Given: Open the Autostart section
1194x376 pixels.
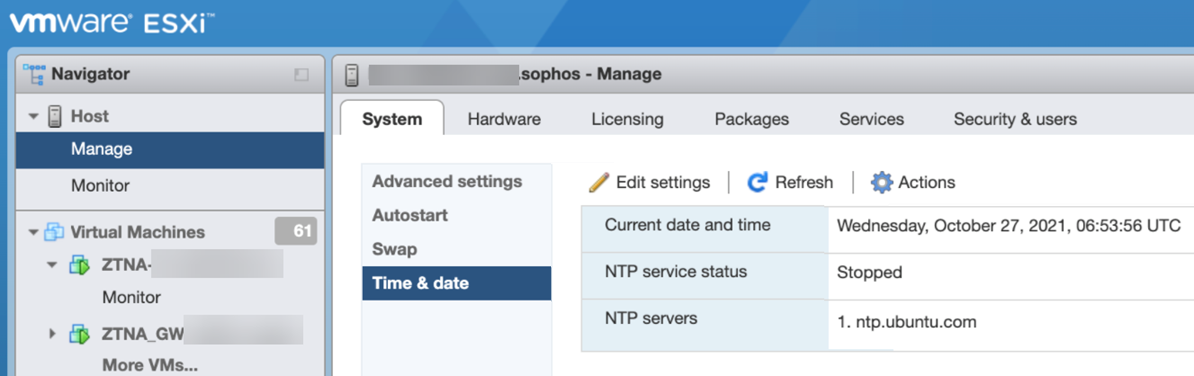Looking at the screenshot, I should coord(410,215).
